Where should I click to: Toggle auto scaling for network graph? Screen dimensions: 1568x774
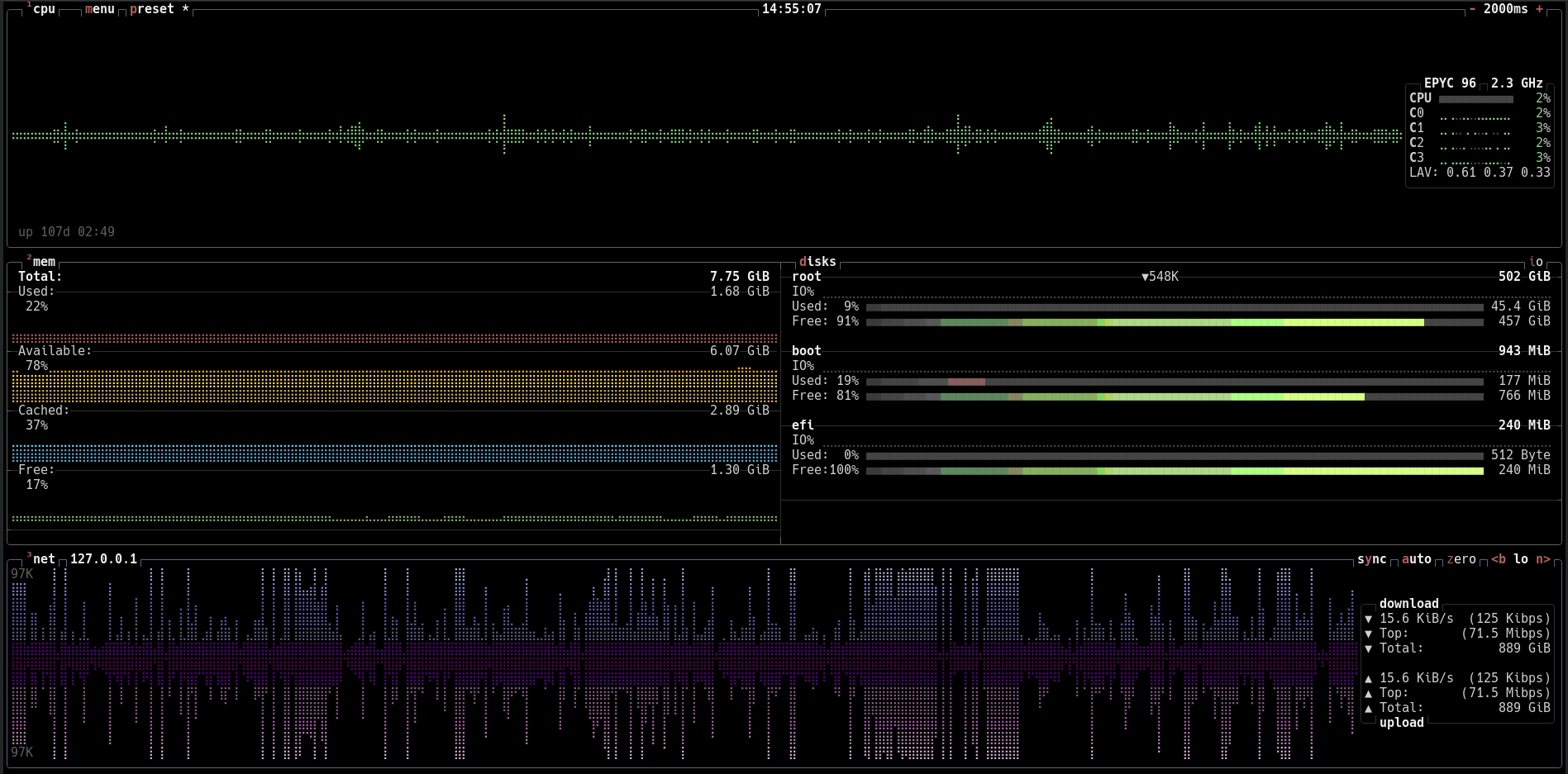1416,559
